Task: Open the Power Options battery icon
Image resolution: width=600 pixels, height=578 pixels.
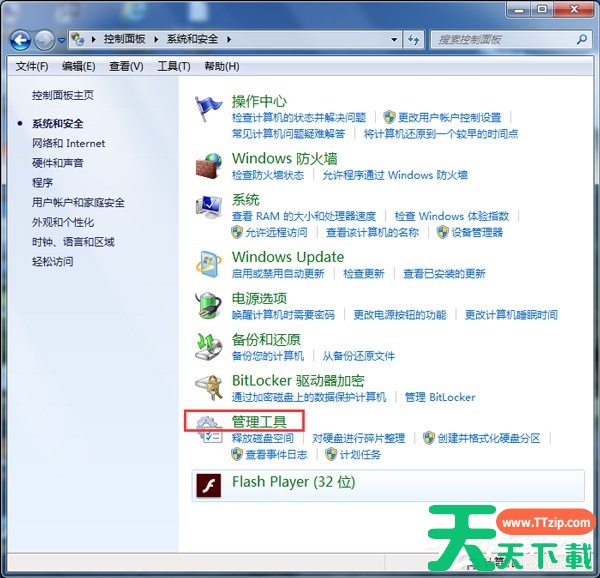Action: 209,305
